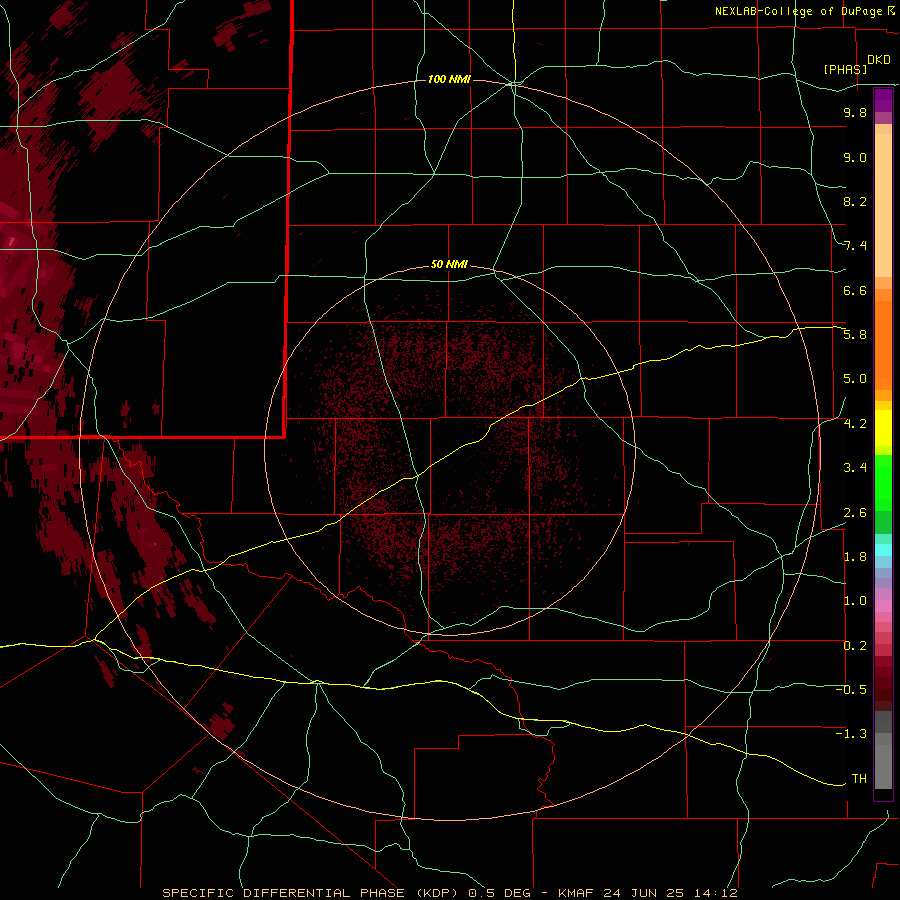Click the 4.2 value on the color scale

tap(855, 424)
